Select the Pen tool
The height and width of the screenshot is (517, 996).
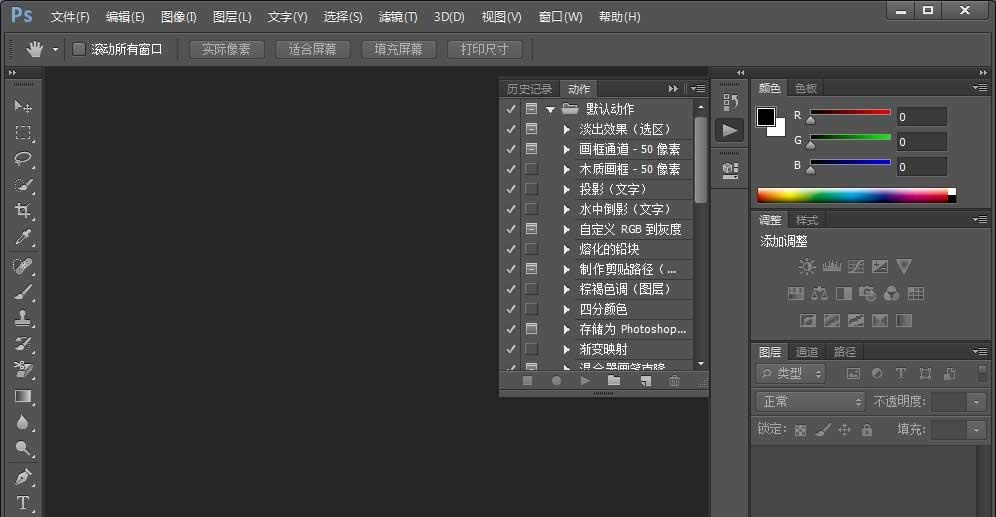click(23, 476)
